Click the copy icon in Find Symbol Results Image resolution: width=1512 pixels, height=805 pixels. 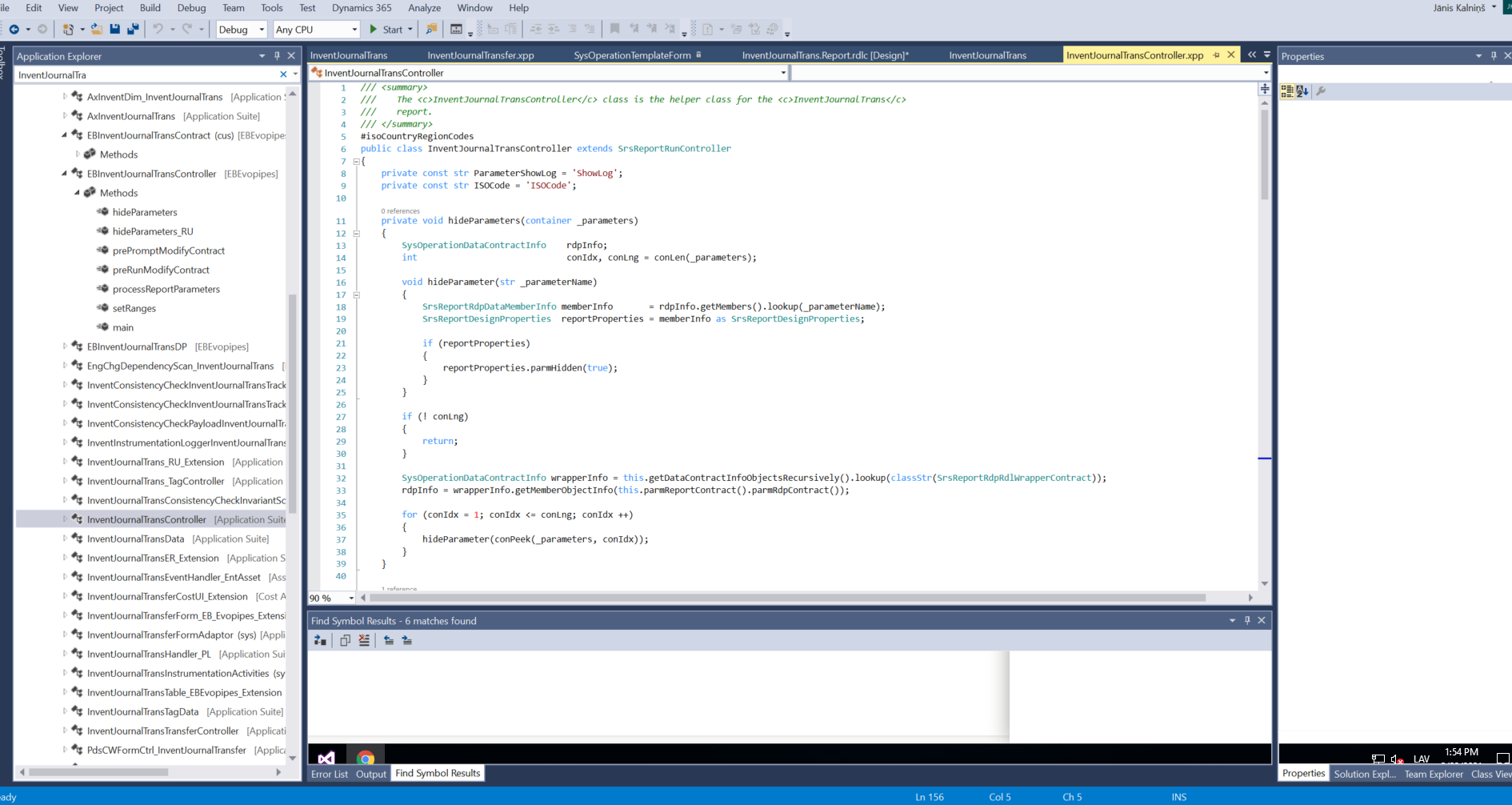[x=346, y=640]
